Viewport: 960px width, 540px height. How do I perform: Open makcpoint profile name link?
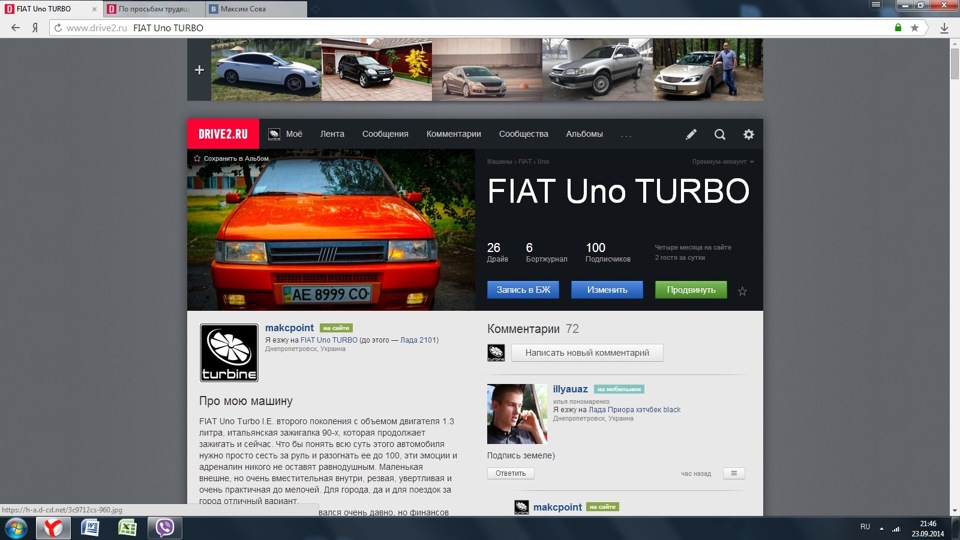289,328
